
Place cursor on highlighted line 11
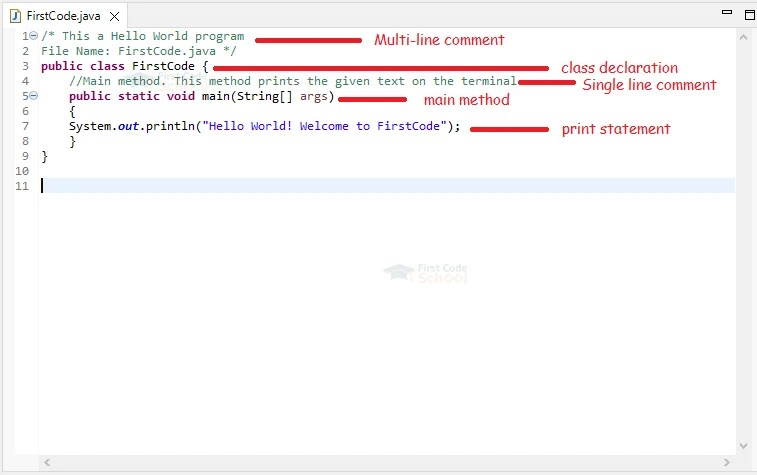point(387,186)
